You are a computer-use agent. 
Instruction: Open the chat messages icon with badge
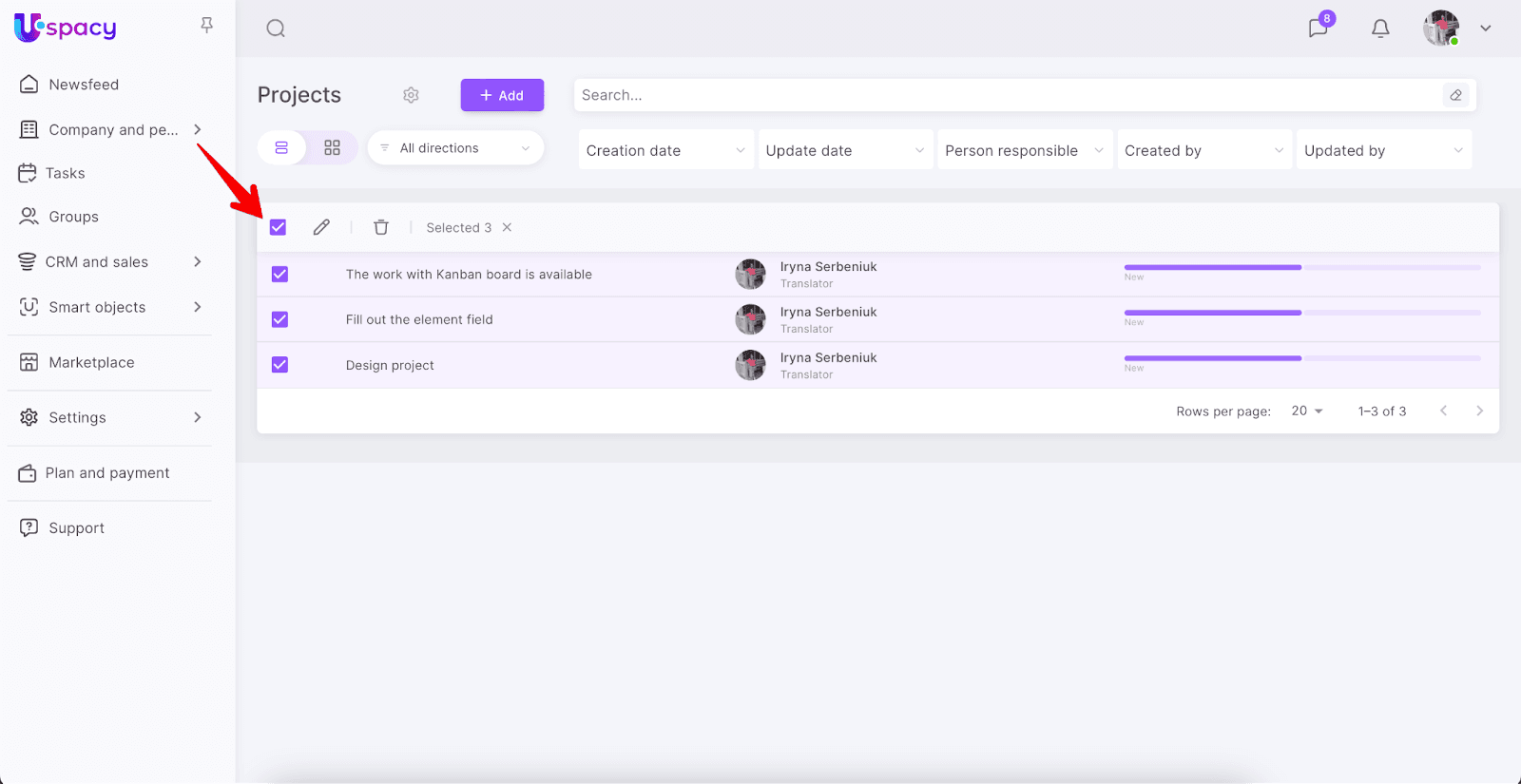pos(1318,28)
